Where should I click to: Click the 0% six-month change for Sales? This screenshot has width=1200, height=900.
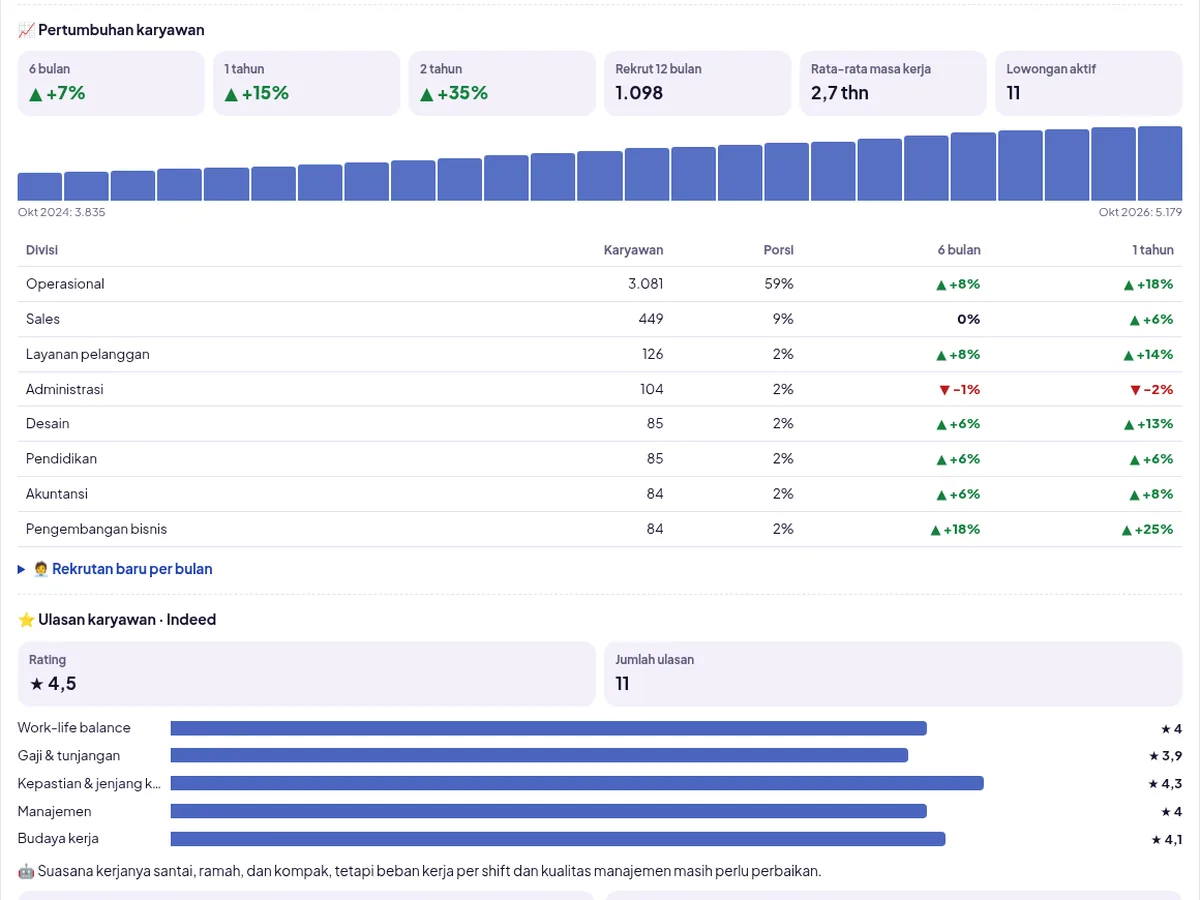point(969,319)
